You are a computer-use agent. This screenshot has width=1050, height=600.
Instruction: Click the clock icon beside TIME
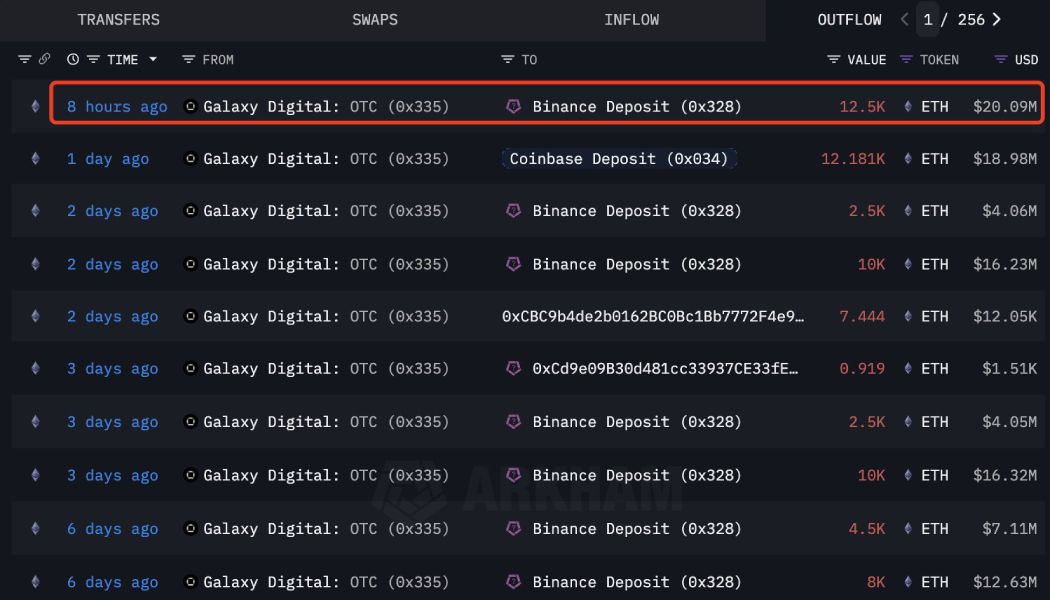[73, 60]
